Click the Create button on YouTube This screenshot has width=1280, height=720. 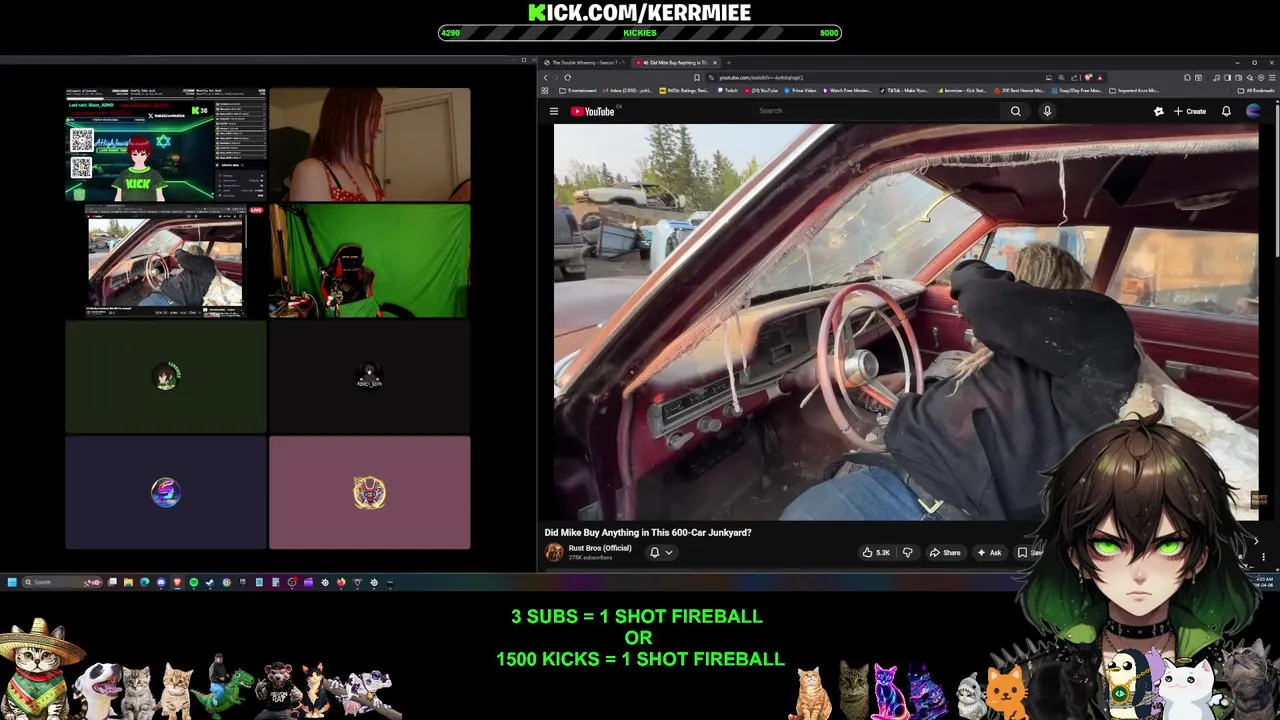point(1190,111)
